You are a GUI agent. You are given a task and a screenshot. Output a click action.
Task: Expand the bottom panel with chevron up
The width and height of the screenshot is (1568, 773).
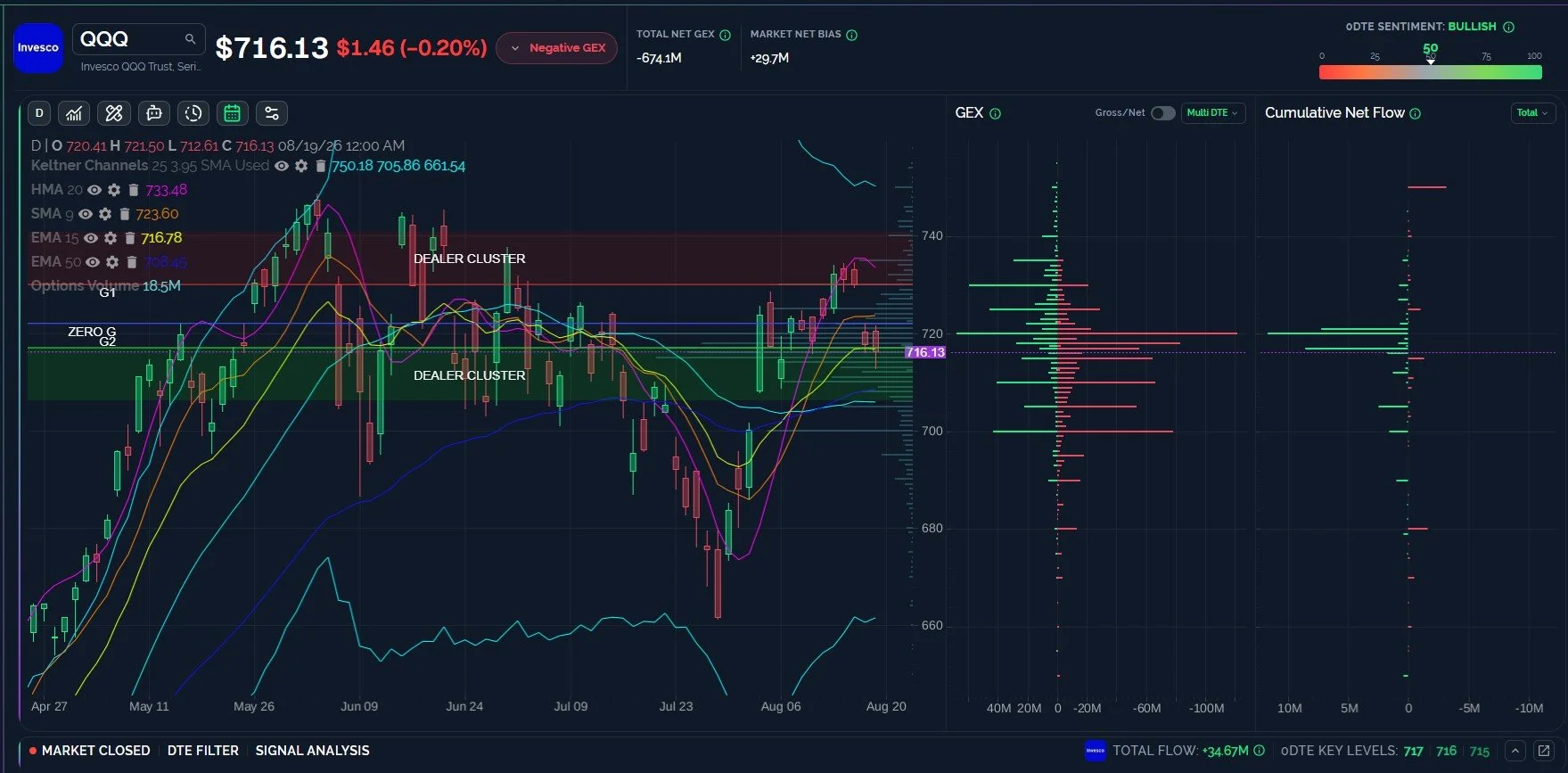(1515, 751)
